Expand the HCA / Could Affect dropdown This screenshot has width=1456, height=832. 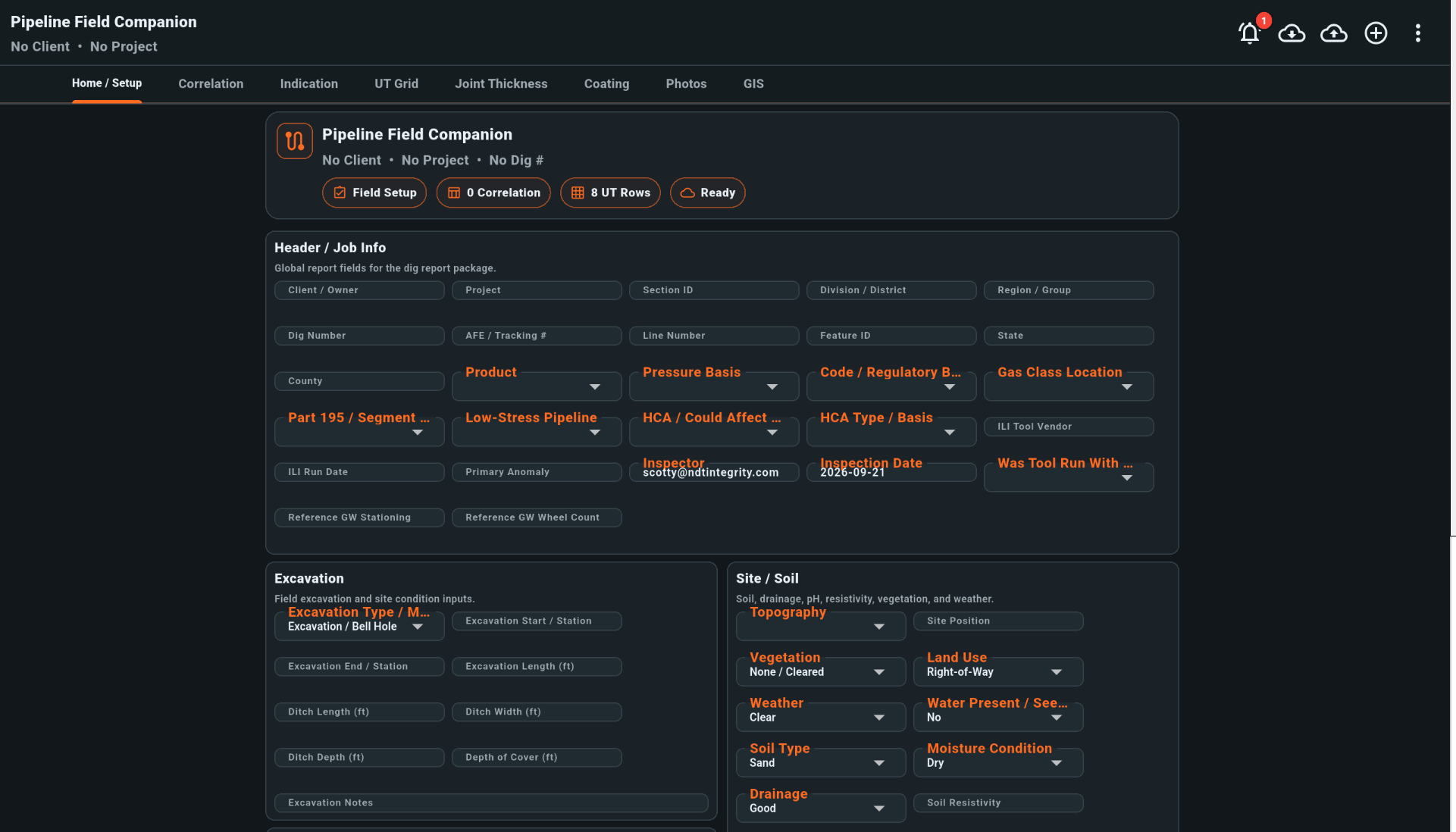(714, 432)
